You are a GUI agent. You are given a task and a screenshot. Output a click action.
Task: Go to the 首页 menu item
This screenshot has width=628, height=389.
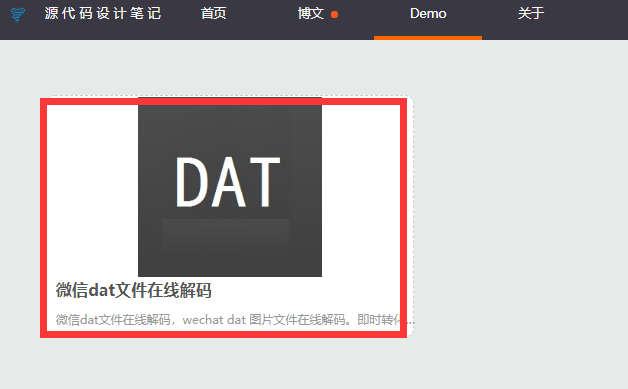(x=213, y=14)
